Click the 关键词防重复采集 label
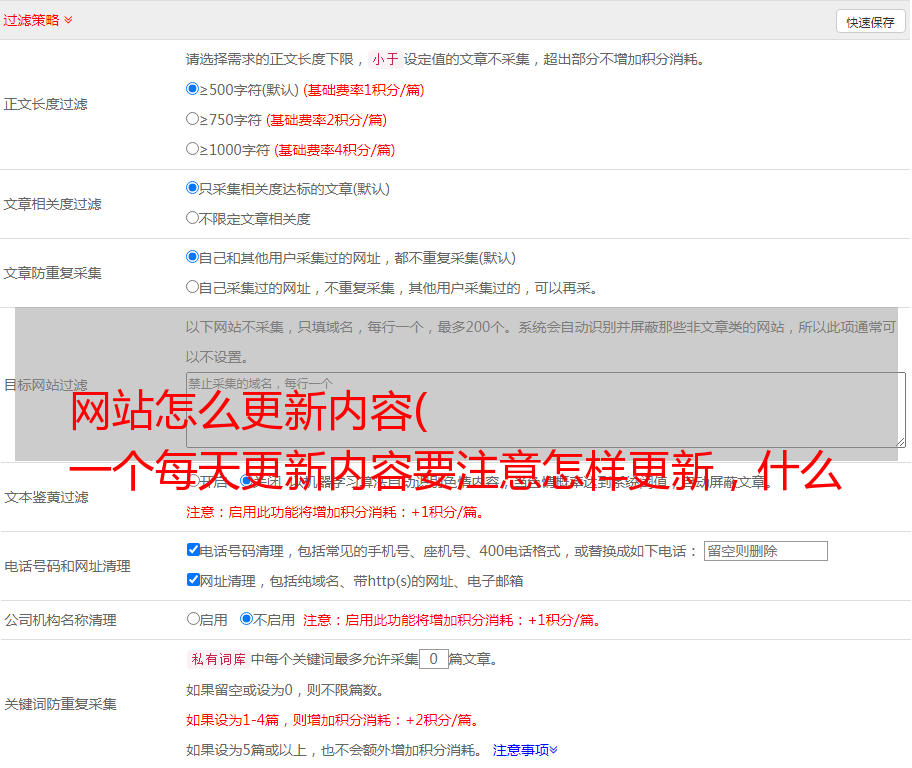912x768 pixels. click(60, 704)
